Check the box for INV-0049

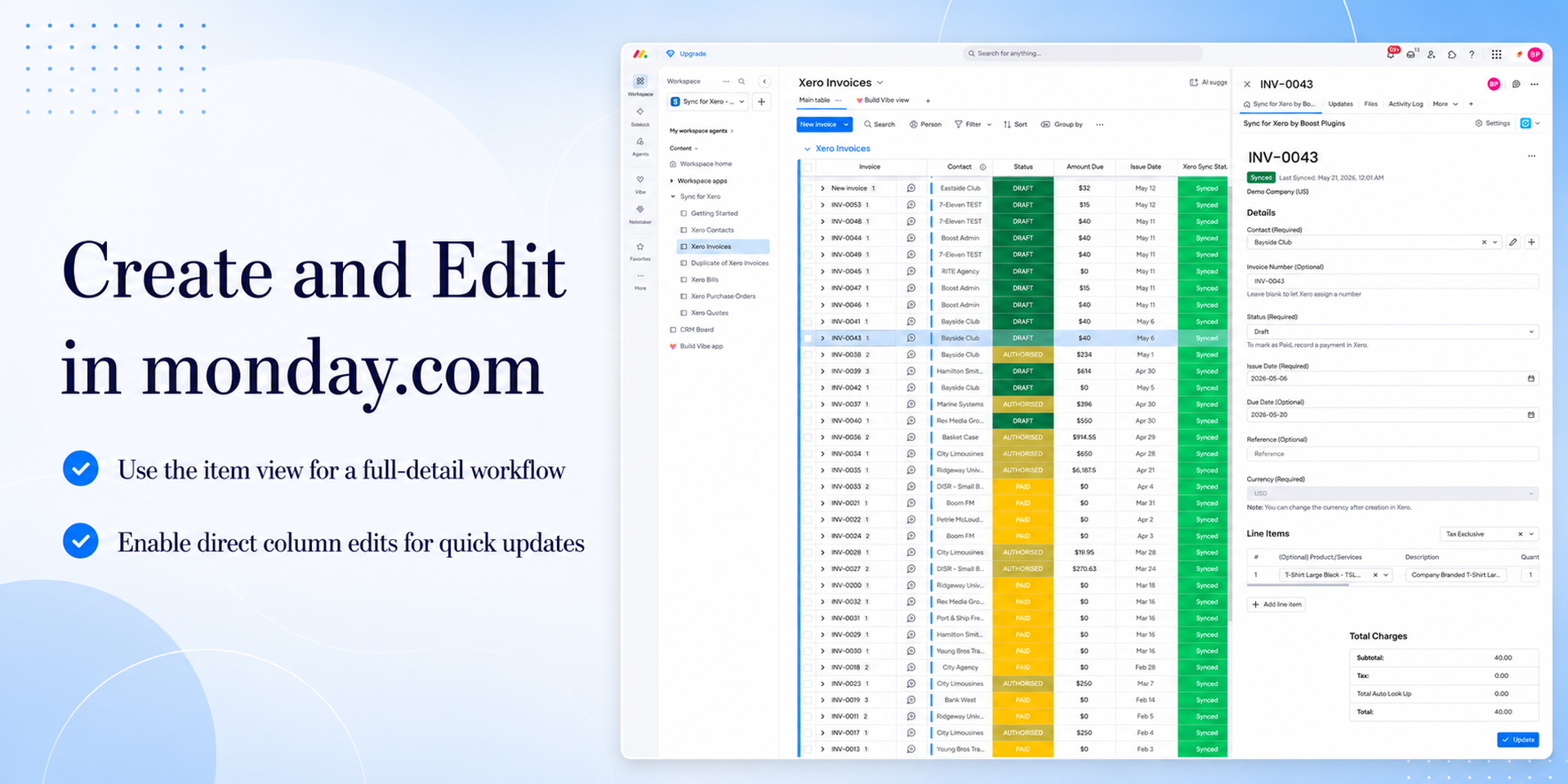pyautogui.click(x=808, y=255)
